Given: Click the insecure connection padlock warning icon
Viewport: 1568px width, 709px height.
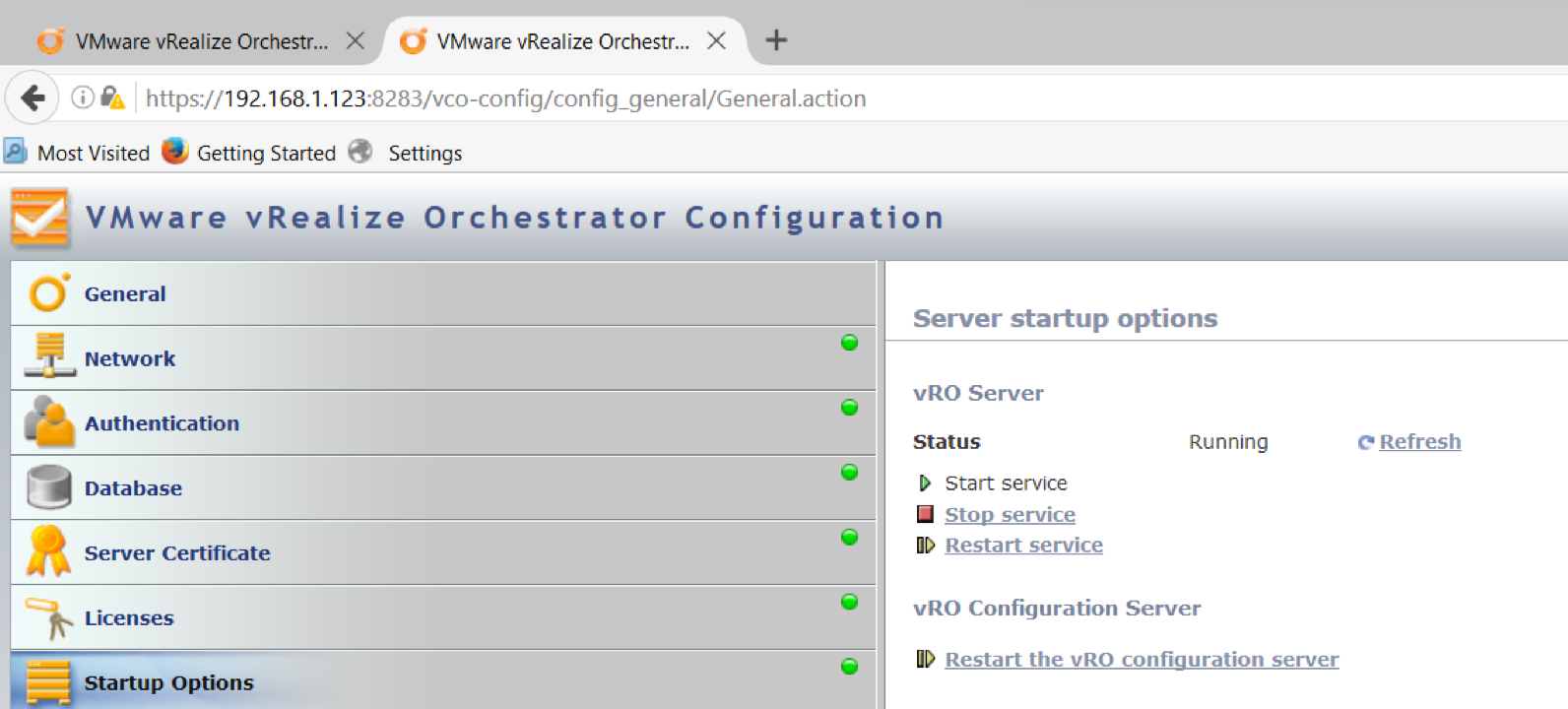Looking at the screenshot, I should [112, 97].
